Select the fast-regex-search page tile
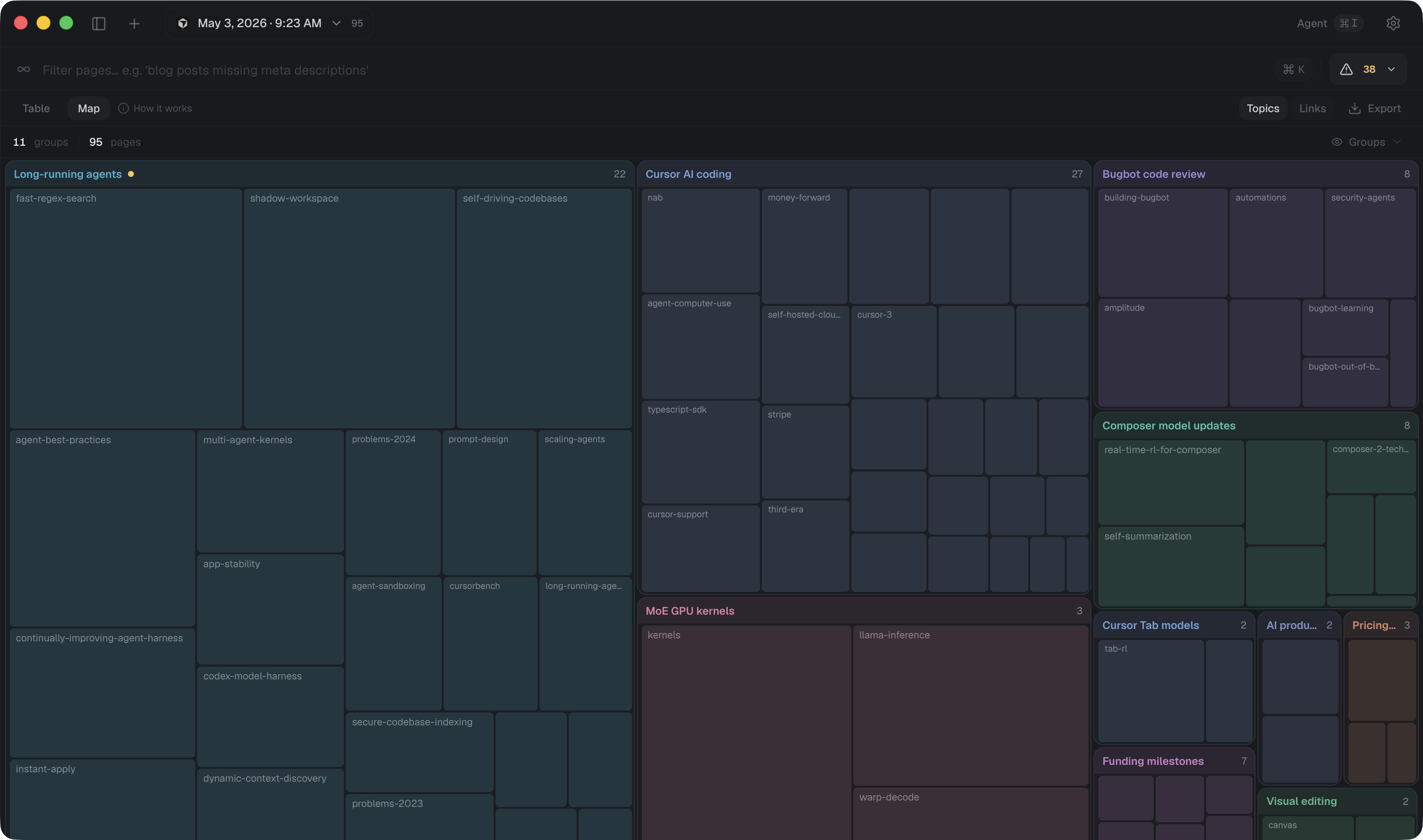Image resolution: width=1423 pixels, height=840 pixels. (x=126, y=308)
